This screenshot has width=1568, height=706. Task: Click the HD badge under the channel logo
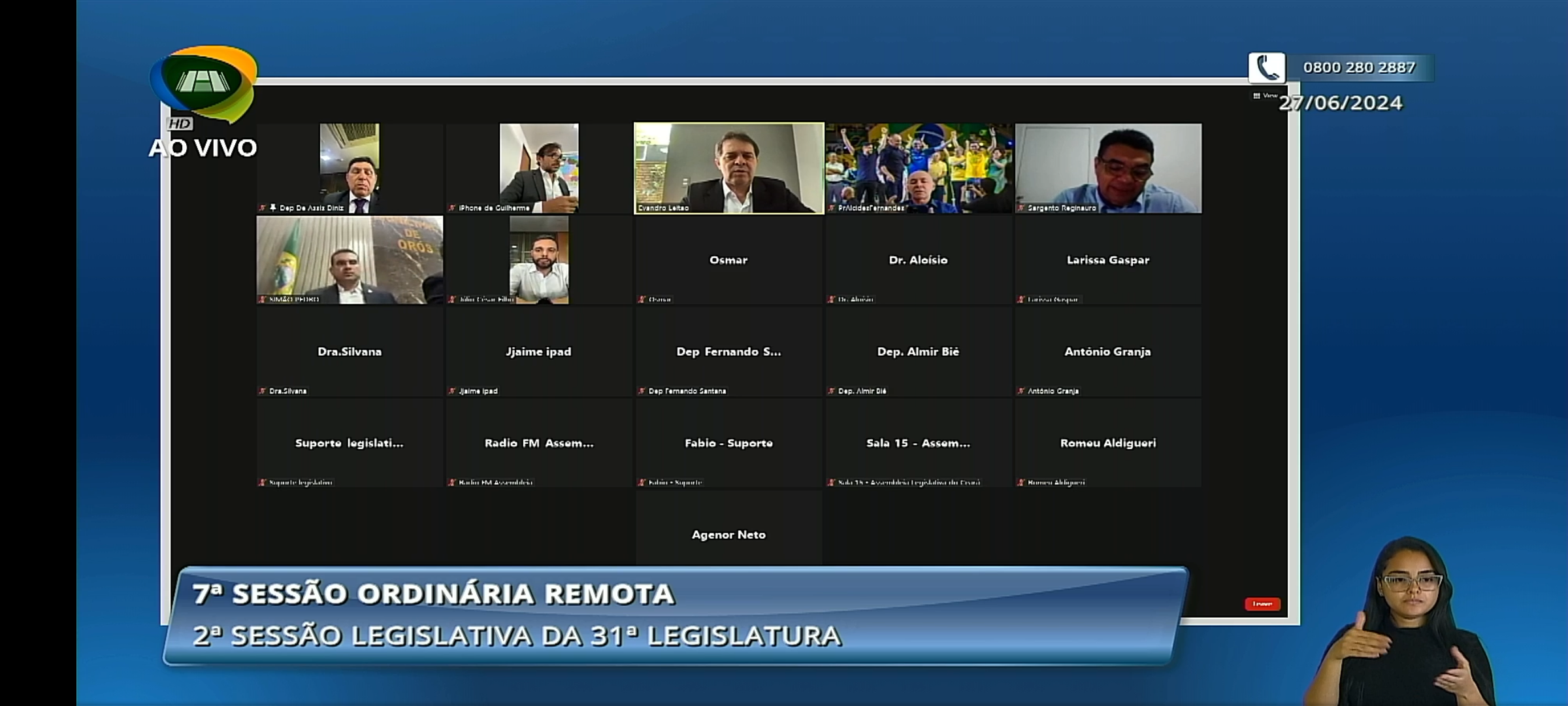(180, 124)
